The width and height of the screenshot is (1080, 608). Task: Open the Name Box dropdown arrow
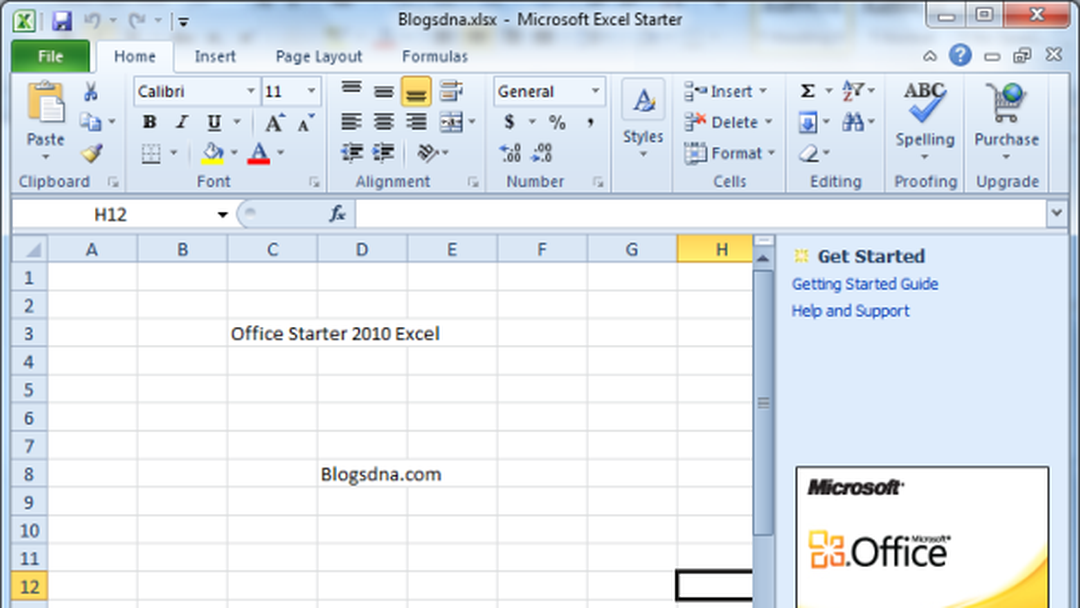[222, 215]
